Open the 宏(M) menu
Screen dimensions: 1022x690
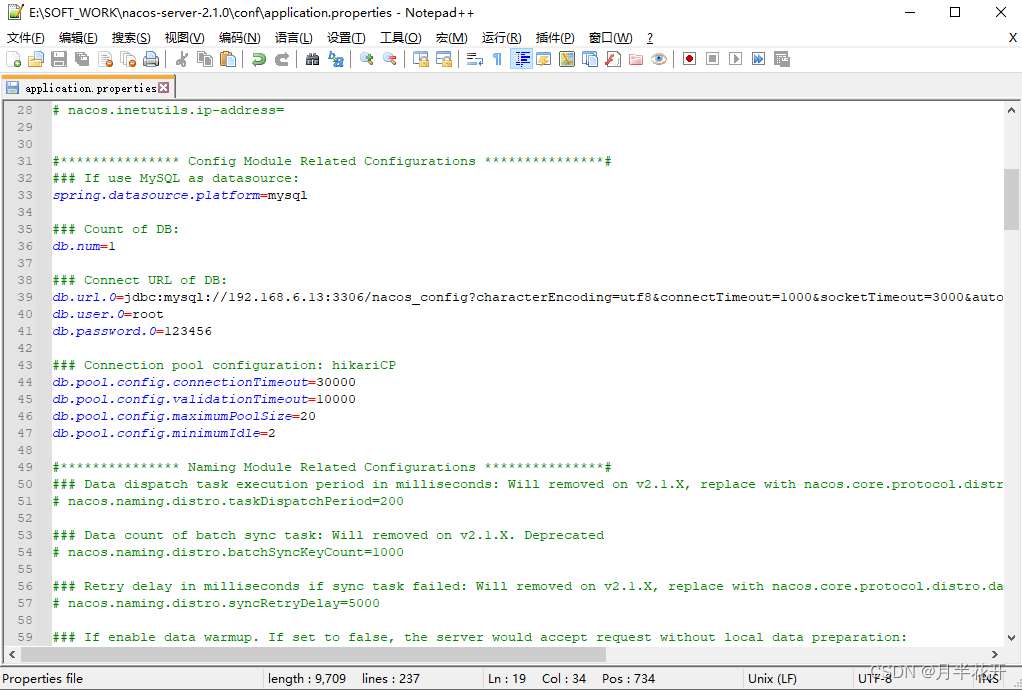tap(452, 38)
